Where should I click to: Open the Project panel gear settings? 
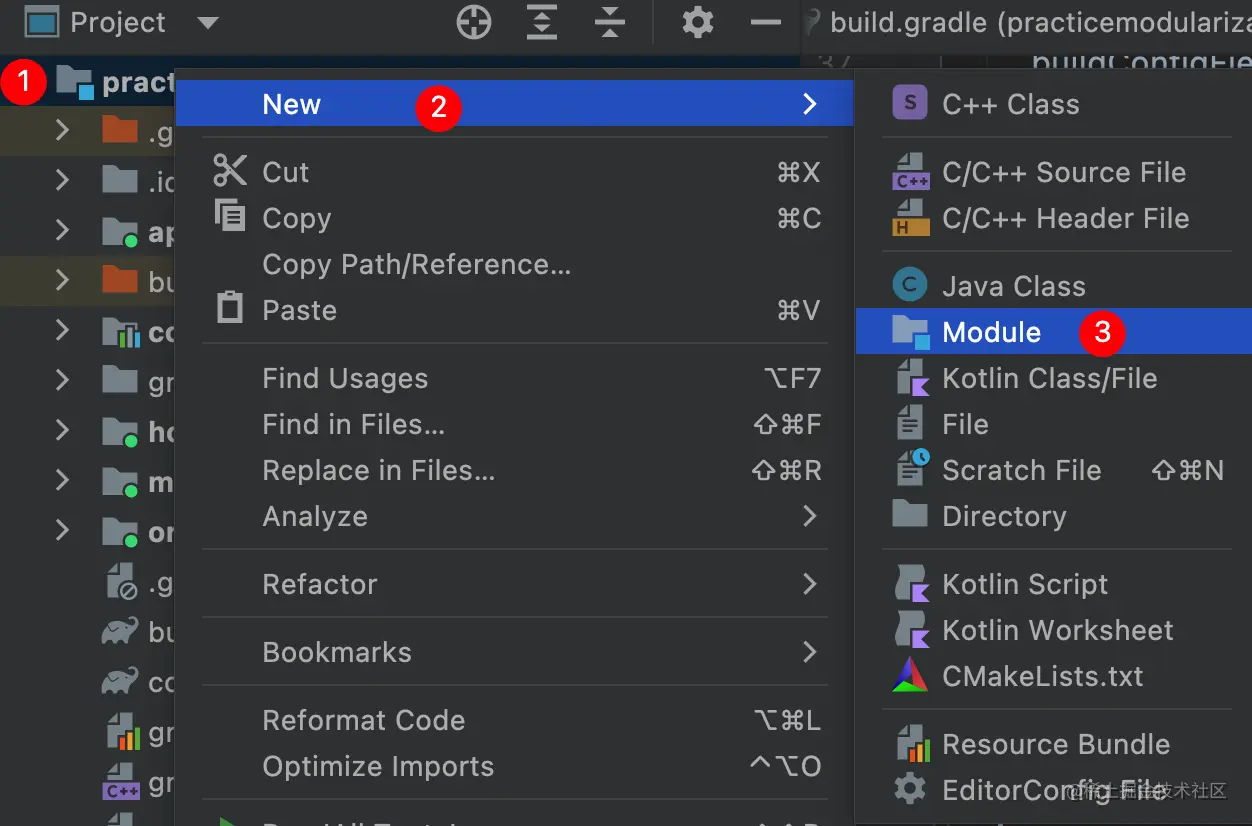pos(697,22)
